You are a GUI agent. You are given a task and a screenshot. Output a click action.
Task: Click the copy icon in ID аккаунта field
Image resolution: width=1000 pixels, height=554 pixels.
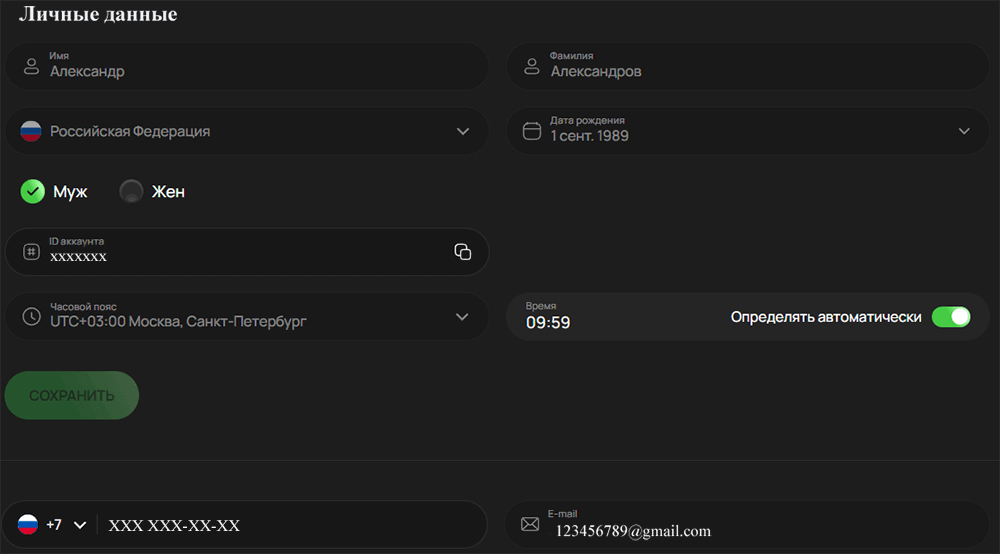click(462, 252)
